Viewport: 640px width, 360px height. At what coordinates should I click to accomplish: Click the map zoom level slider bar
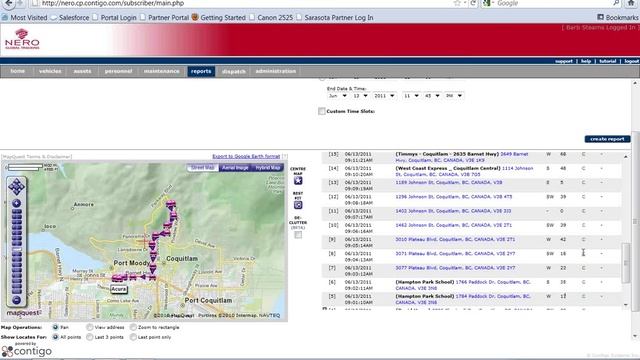click(16, 251)
